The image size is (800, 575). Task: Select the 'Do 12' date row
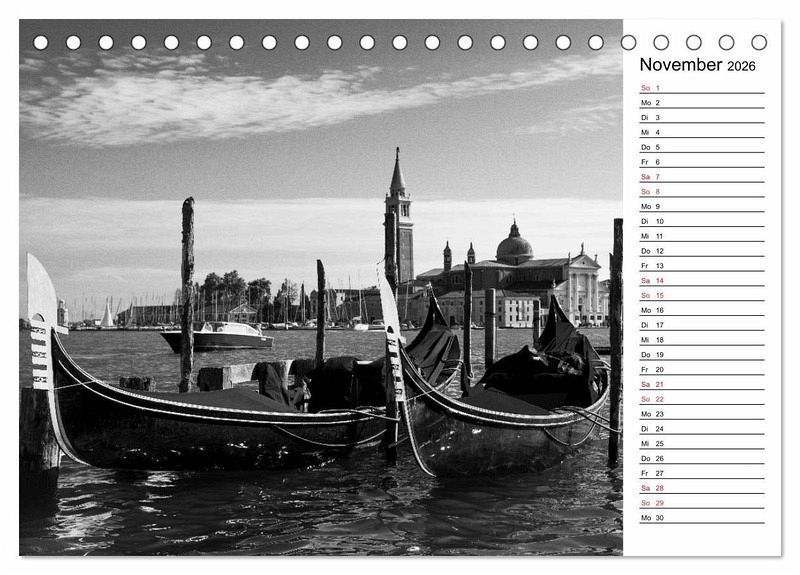tap(702, 251)
